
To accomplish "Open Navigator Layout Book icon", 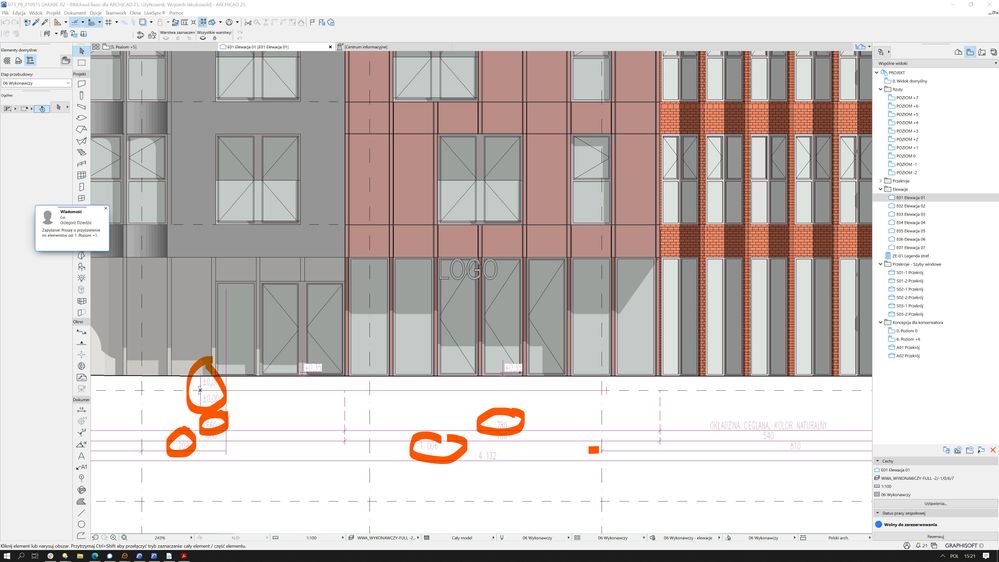I will point(982,52).
